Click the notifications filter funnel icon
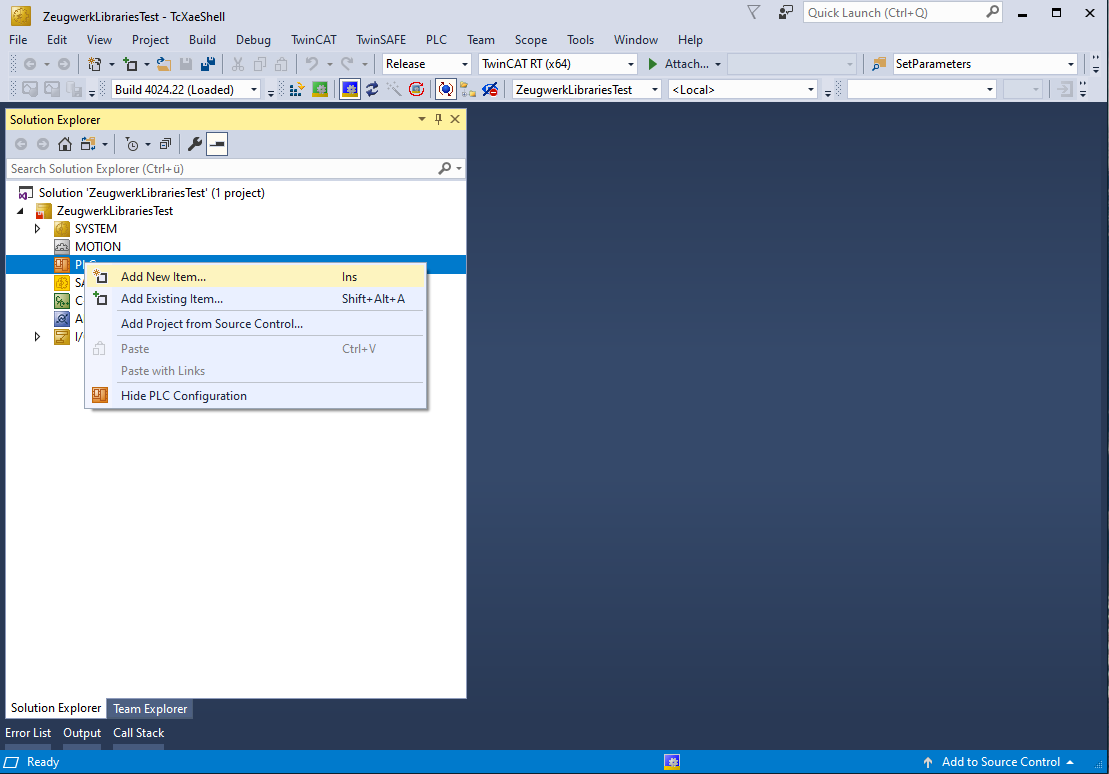Screen dimensions: 1109x774 [754, 12]
